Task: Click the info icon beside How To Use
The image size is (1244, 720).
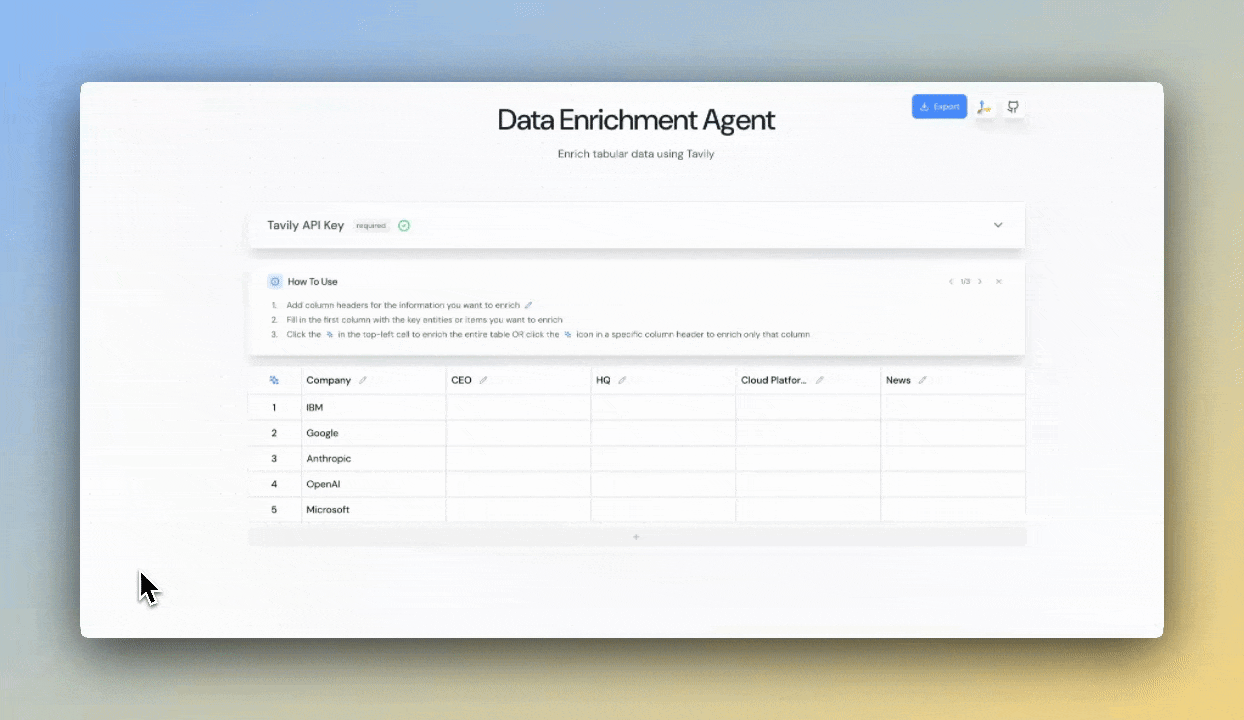Action: (275, 282)
